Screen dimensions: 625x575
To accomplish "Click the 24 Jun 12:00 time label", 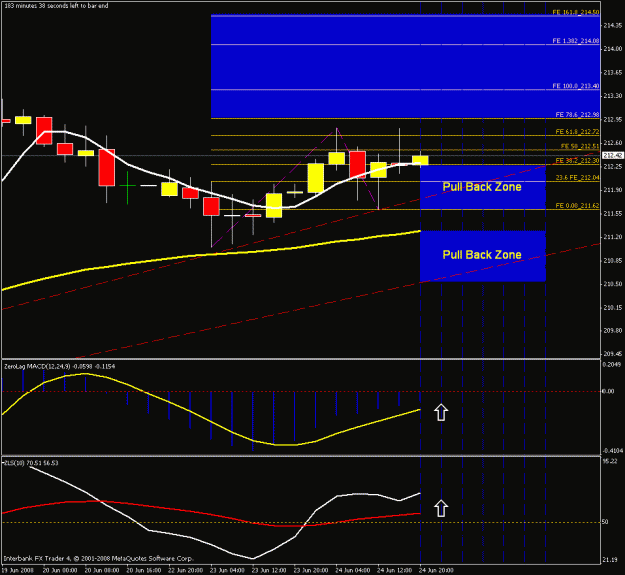I will pyautogui.click(x=394, y=571).
